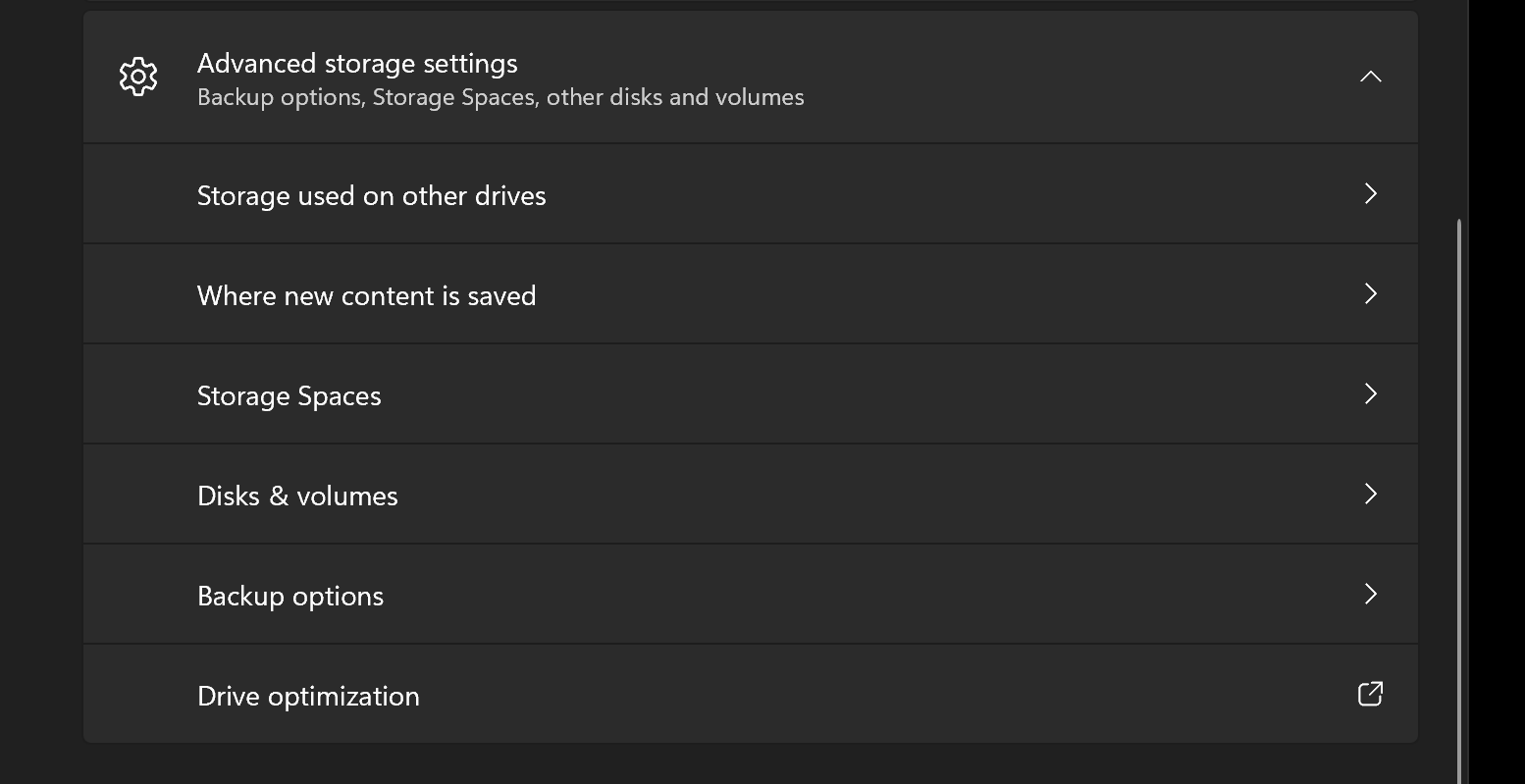
Task: Open Backup options
Action: [x=290, y=597]
